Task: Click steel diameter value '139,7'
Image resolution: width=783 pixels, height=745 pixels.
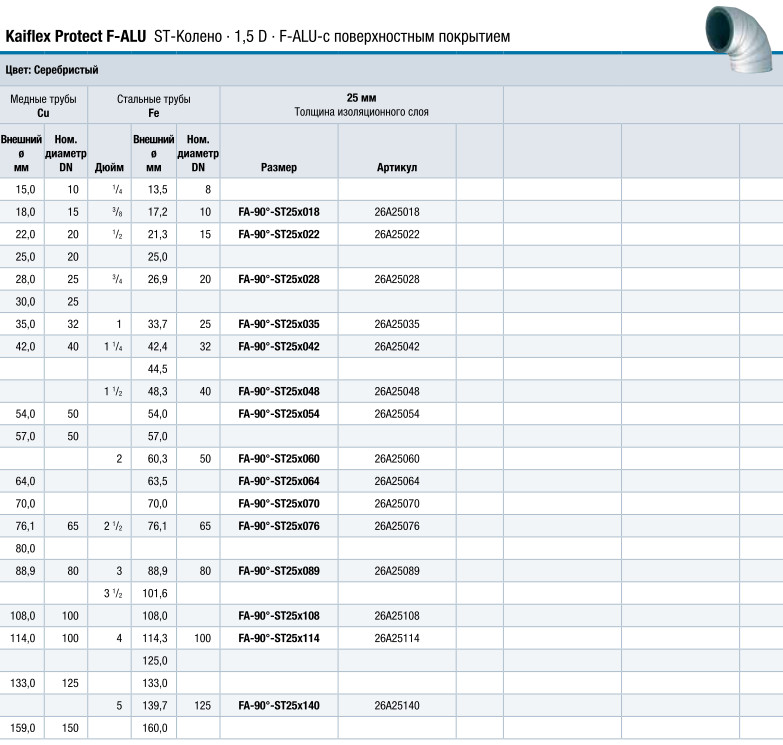Action: (x=155, y=706)
